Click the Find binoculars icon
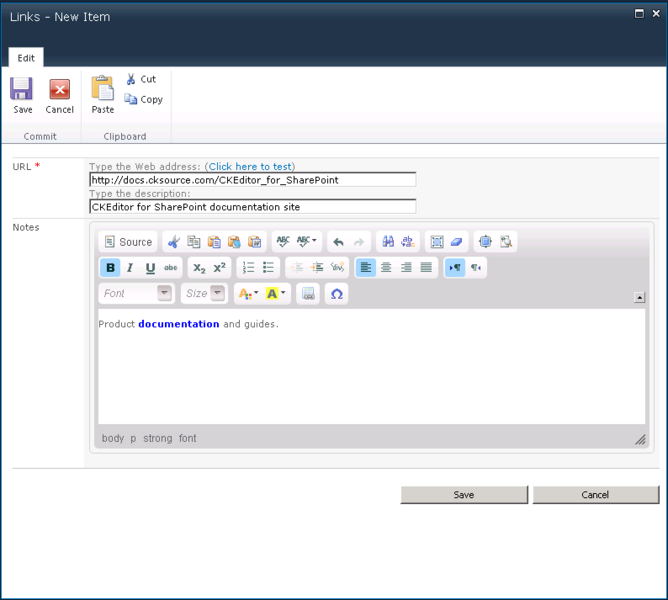 pyautogui.click(x=388, y=242)
